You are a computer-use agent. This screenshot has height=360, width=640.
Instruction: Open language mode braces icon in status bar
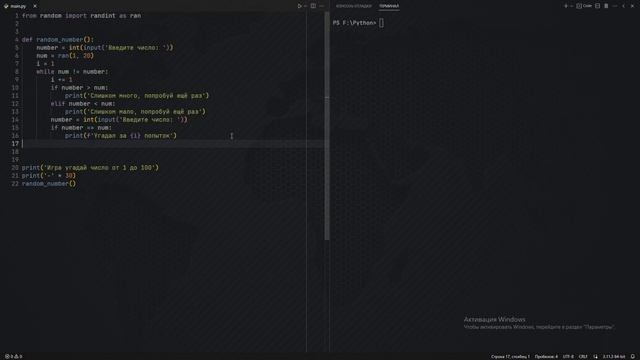click(x=596, y=356)
